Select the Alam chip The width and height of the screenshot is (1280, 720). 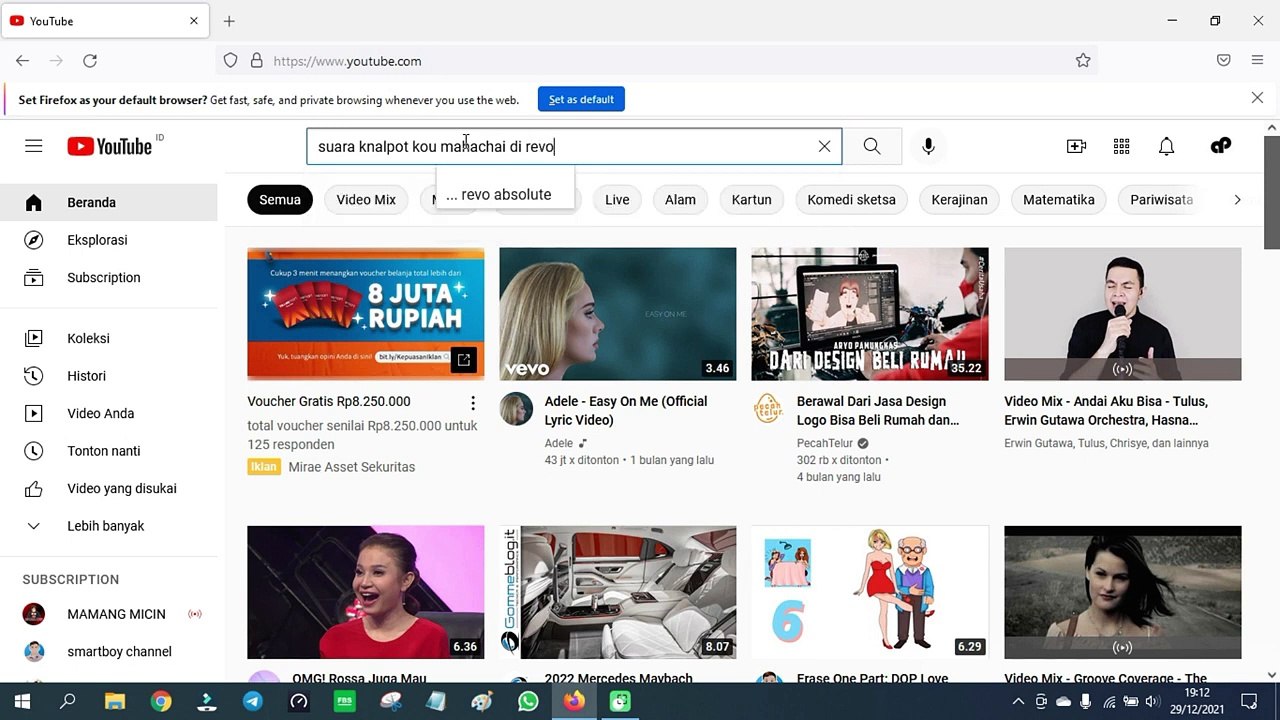(x=680, y=200)
